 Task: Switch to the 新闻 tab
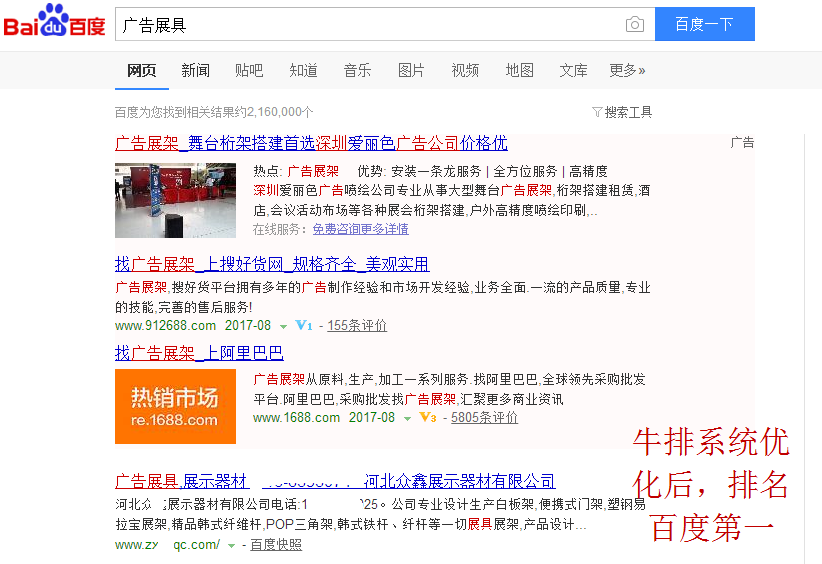coord(196,70)
